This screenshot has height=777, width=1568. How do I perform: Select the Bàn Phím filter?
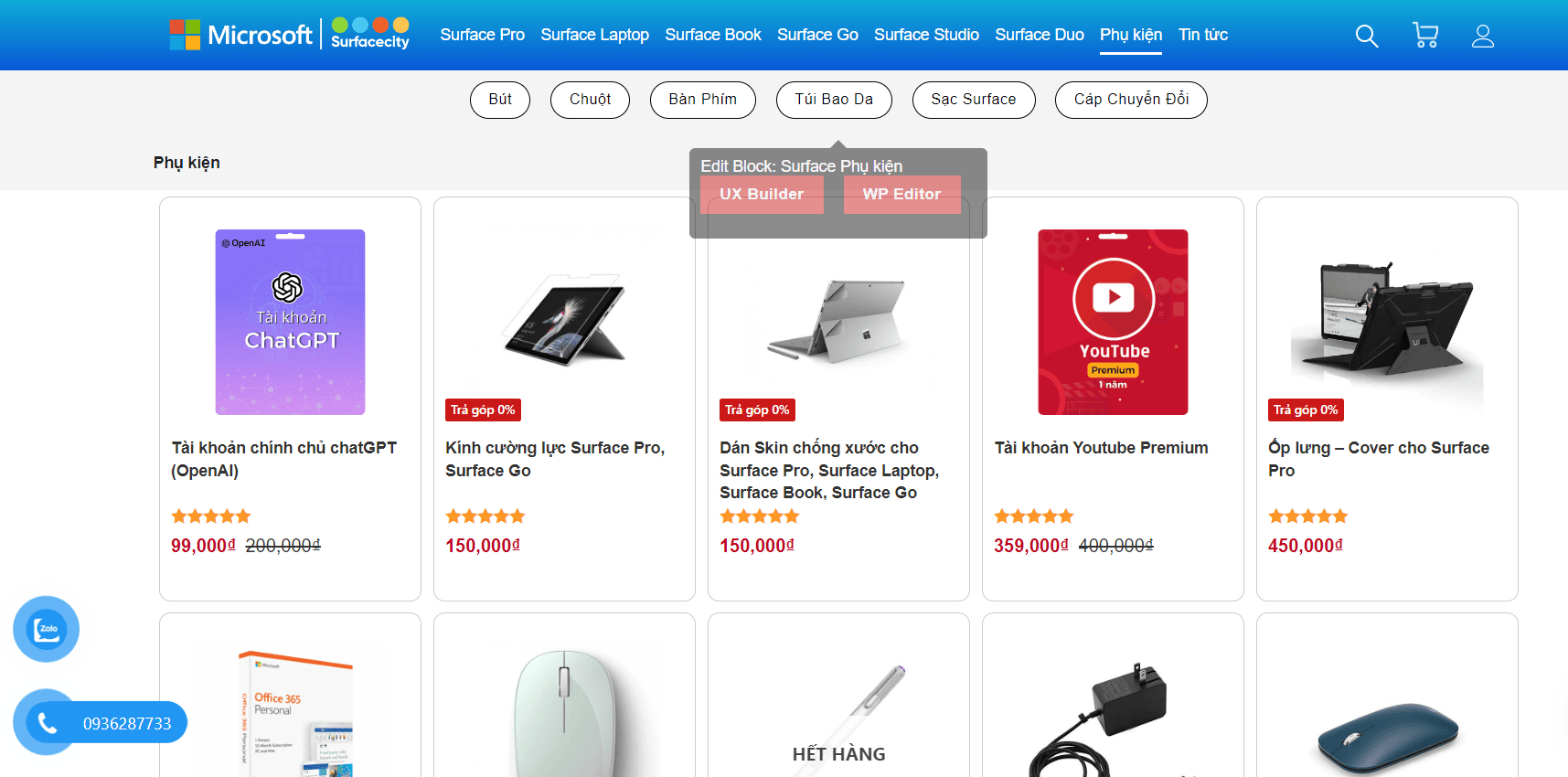[x=702, y=100]
